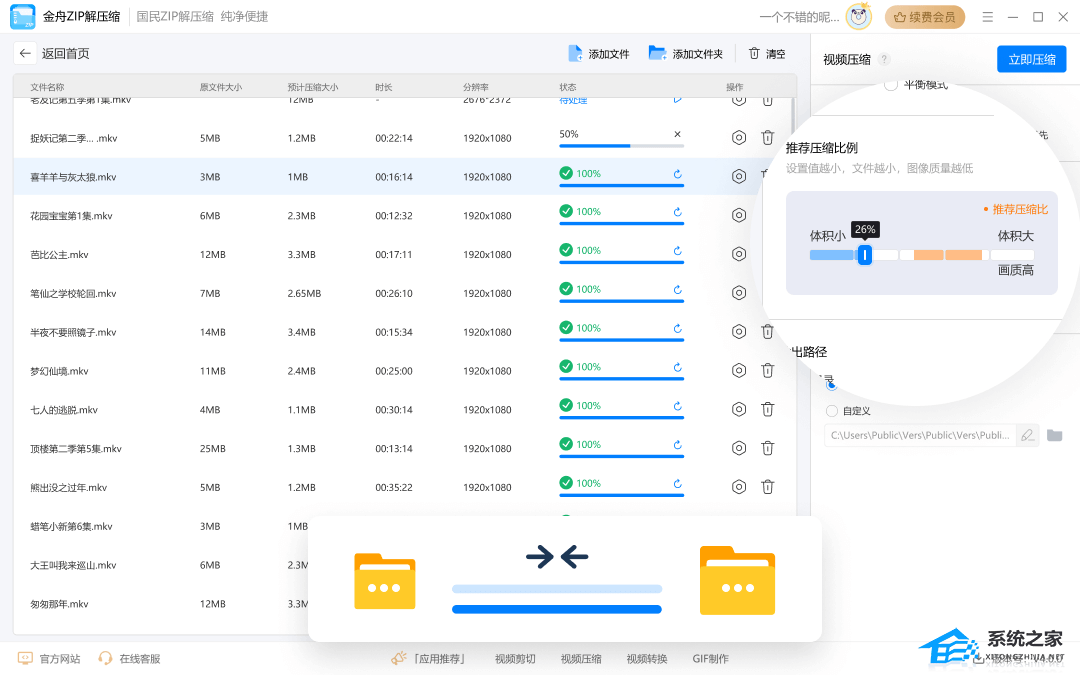The image size is (1080, 675).
Task: Click the 立即压缩 button
Action: click(1031, 59)
